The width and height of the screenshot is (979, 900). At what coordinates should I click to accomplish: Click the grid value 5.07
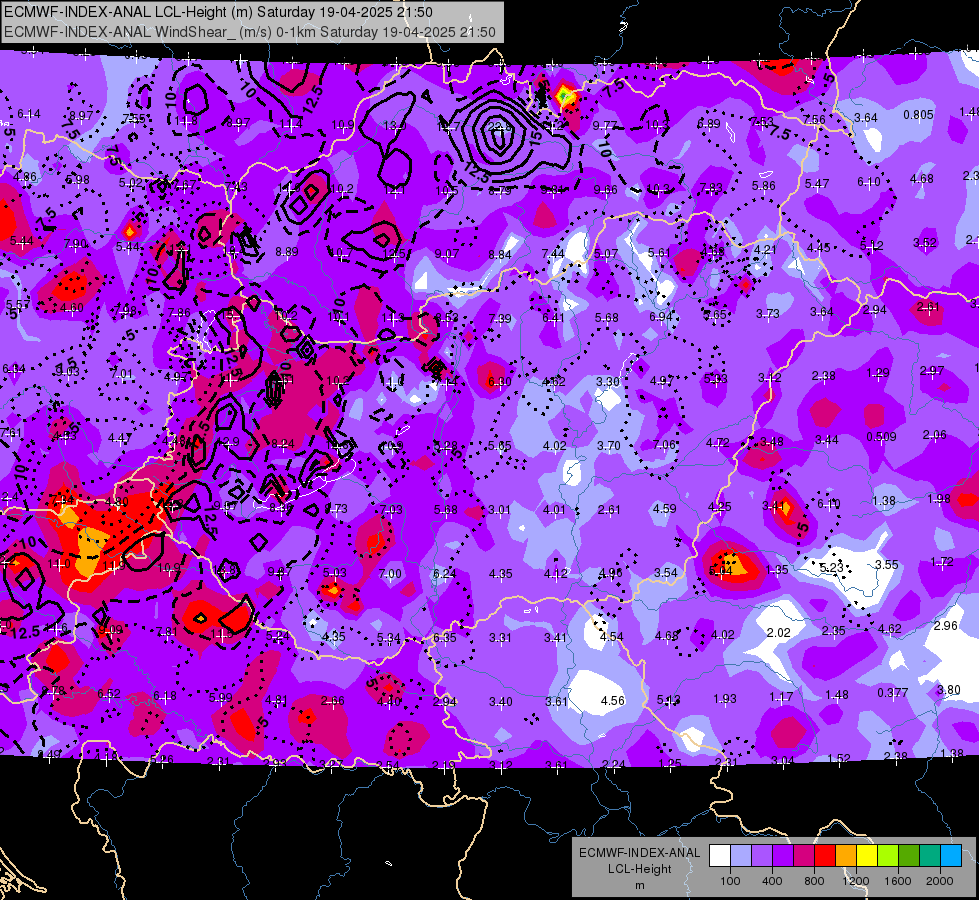(x=606, y=254)
